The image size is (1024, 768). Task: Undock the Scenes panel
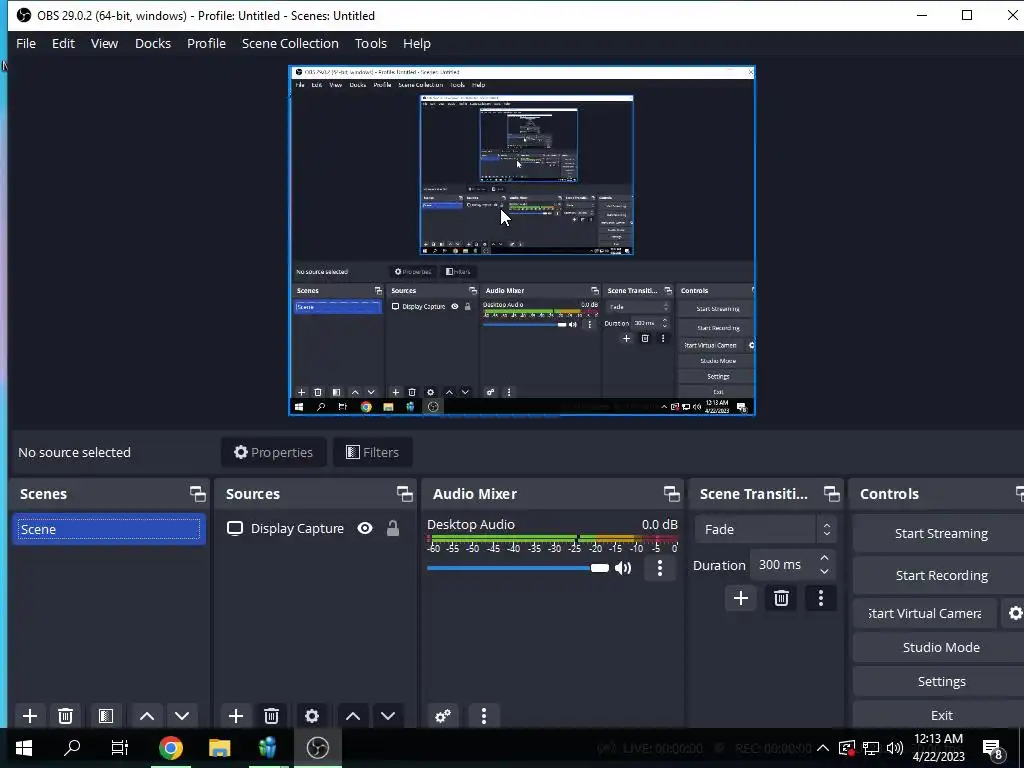(x=197, y=494)
